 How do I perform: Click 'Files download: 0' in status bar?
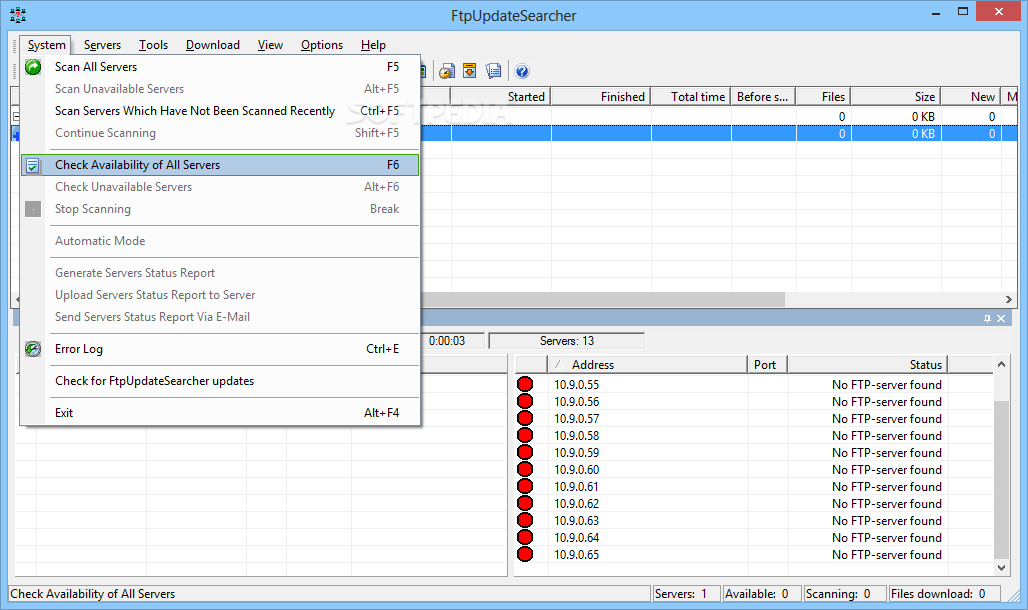pyautogui.click(x=943, y=594)
